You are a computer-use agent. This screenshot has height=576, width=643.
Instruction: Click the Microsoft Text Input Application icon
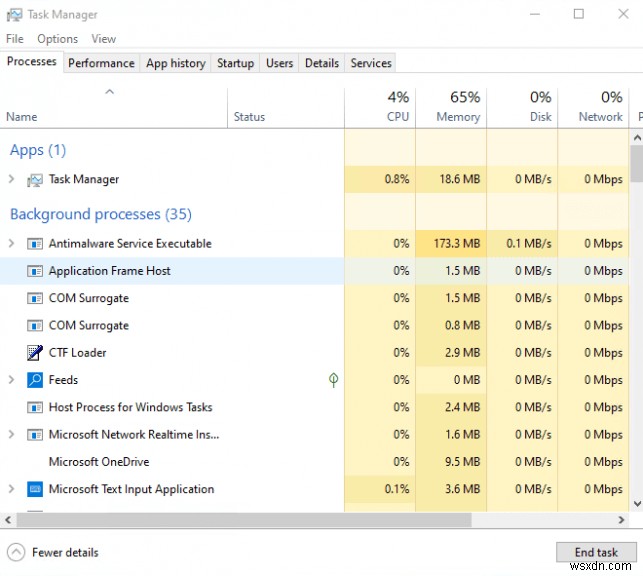[x=35, y=489]
